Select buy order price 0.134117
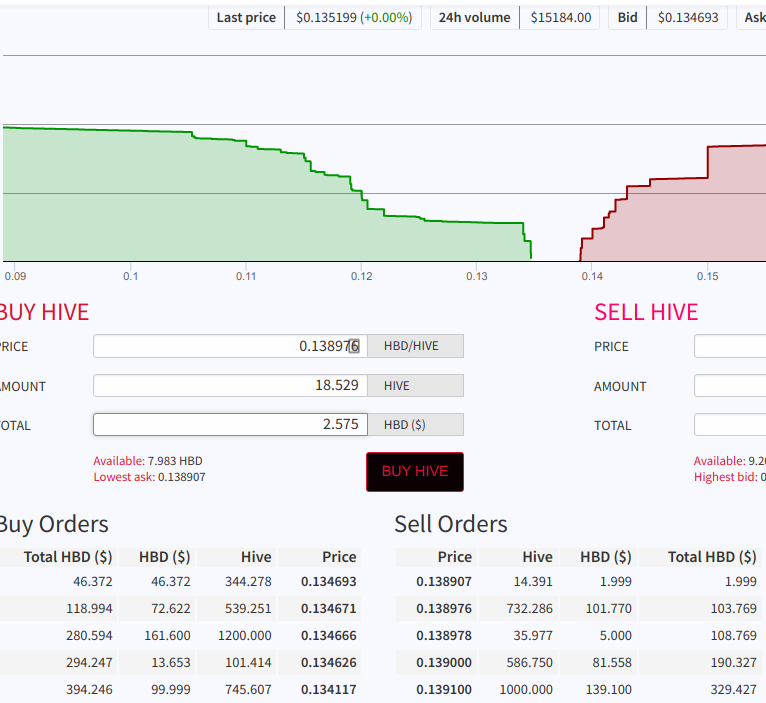Image resolution: width=766 pixels, height=703 pixels. (x=329, y=689)
